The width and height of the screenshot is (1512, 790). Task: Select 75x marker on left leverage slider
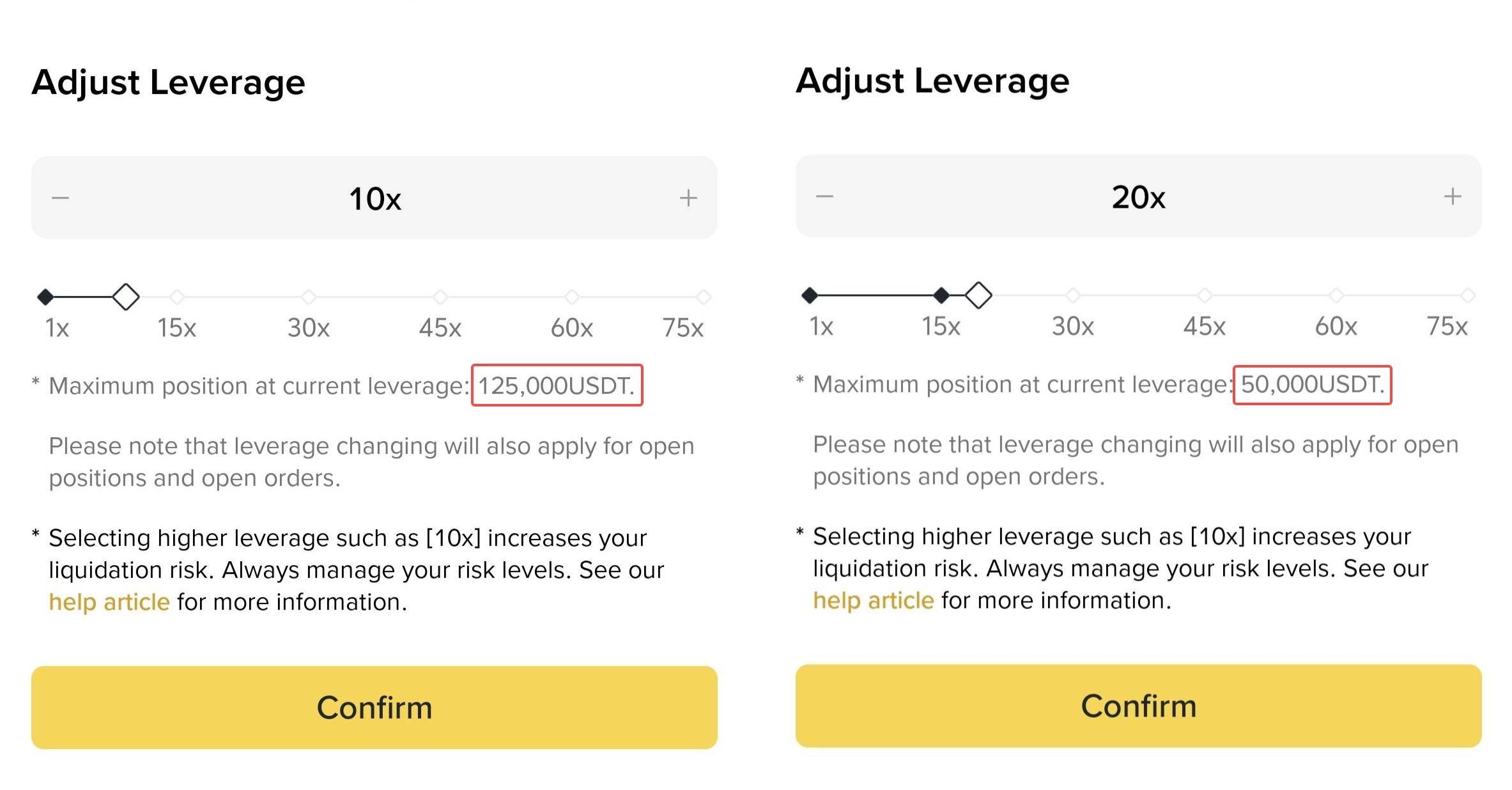[x=704, y=297]
